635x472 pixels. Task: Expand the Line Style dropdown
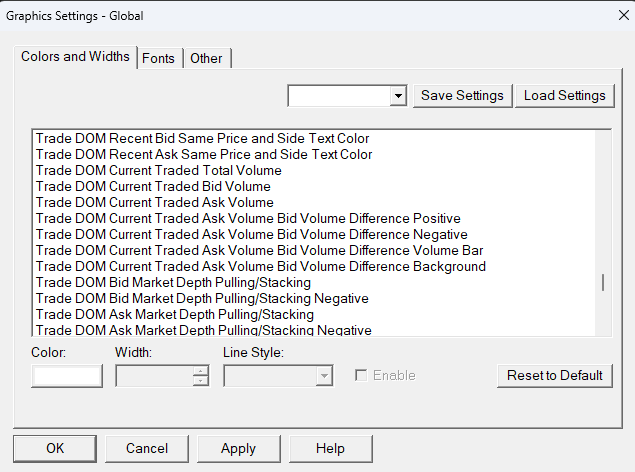[323, 376]
